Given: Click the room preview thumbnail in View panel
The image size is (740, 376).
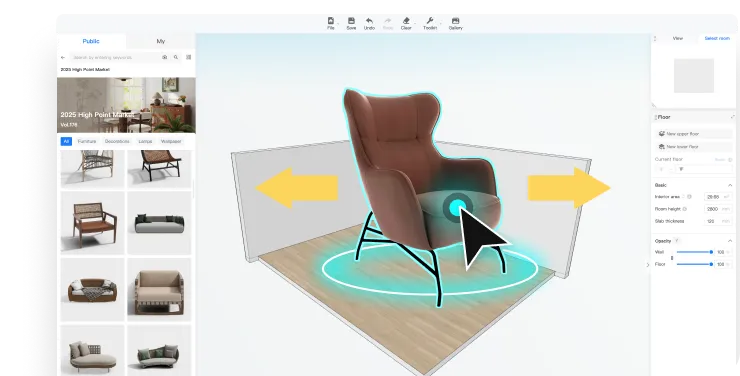Looking at the screenshot, I should 694,75.
